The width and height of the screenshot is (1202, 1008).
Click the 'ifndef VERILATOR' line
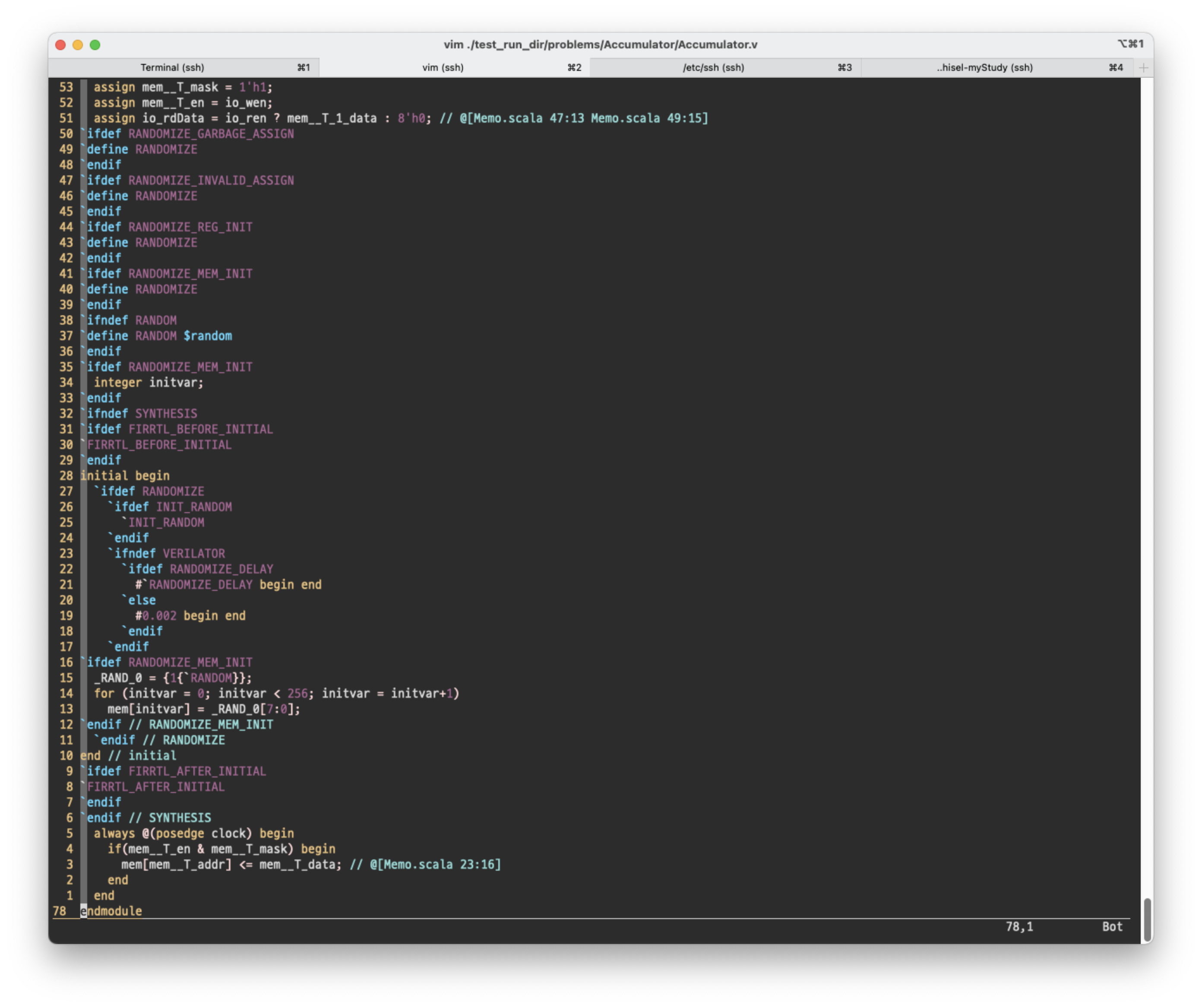(167, 554)
